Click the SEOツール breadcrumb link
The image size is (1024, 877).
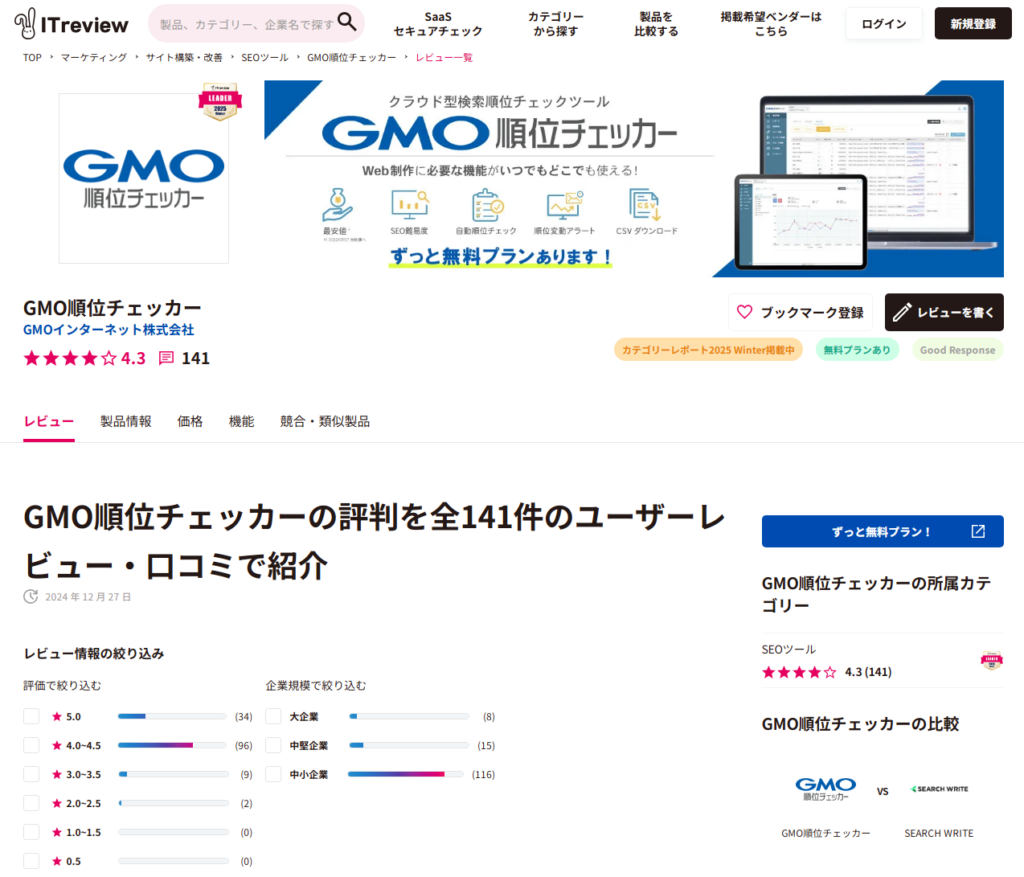(264, 57)
